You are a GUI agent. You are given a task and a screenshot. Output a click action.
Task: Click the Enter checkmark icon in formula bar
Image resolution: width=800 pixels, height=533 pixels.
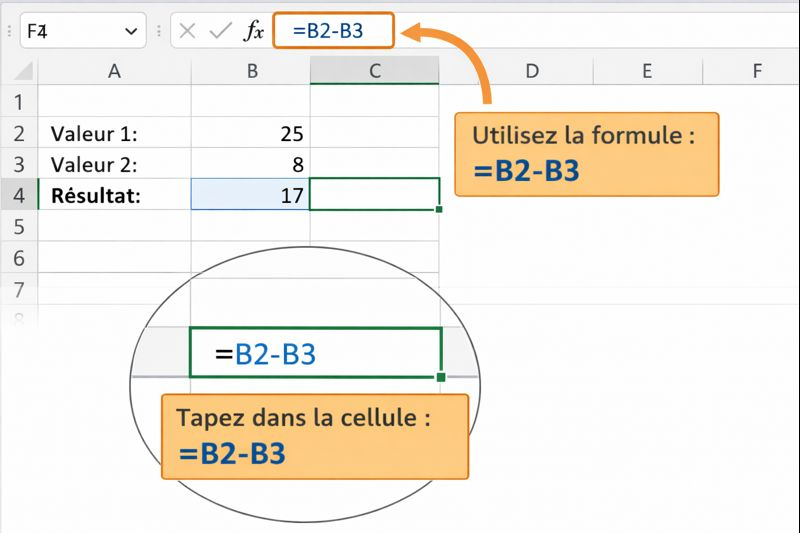pyautogui.click(x=219, y=31)
